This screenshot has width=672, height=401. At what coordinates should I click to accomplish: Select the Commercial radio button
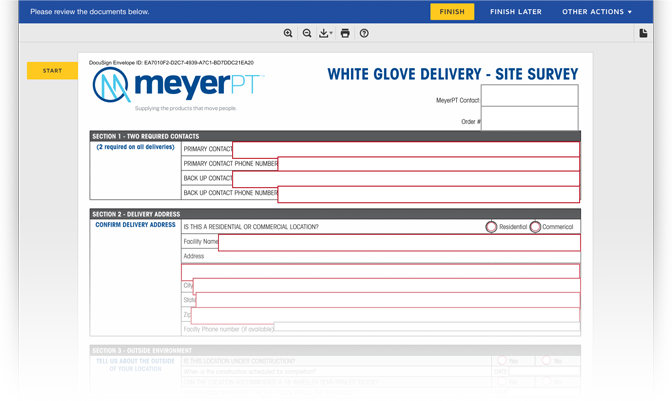coord(535,227)
